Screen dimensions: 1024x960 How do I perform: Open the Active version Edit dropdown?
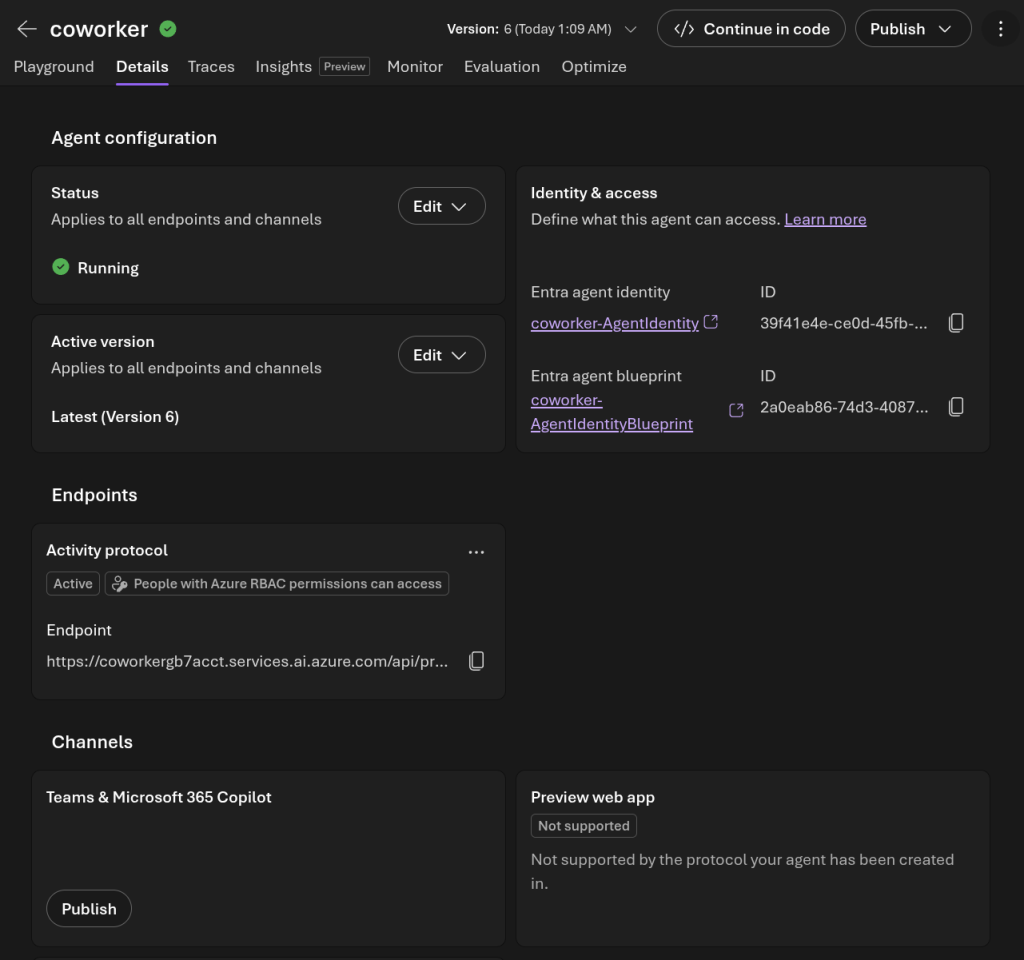coord(441,355)
